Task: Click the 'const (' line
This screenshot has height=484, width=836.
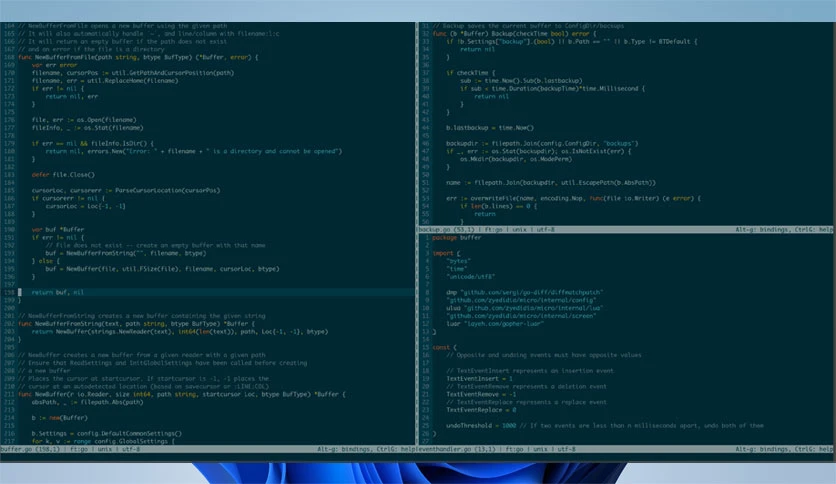Action: coord(445,348)
